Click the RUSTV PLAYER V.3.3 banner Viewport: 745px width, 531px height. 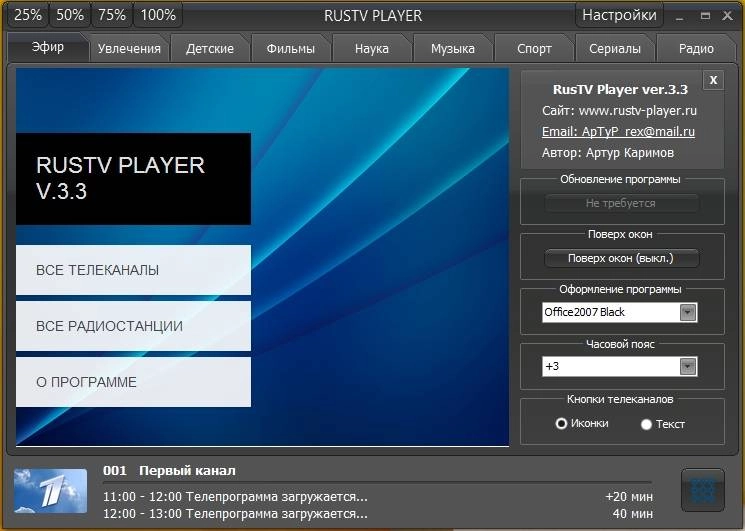pos(133,179)
